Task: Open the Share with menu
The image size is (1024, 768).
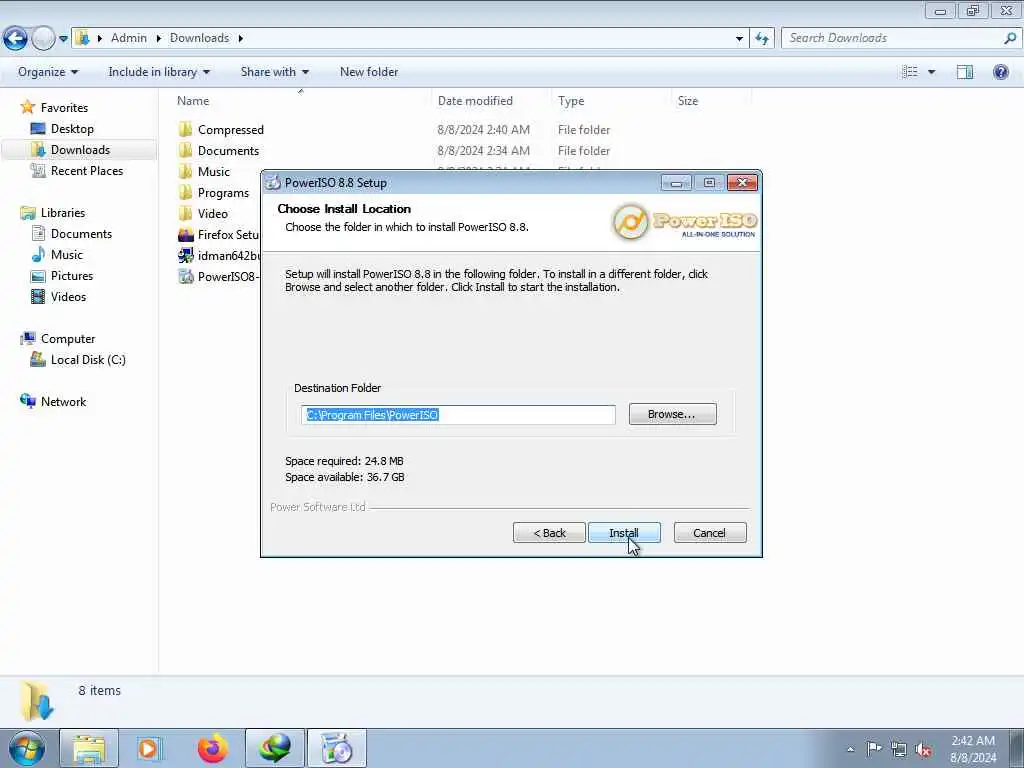Action: (x=274, y=72)
